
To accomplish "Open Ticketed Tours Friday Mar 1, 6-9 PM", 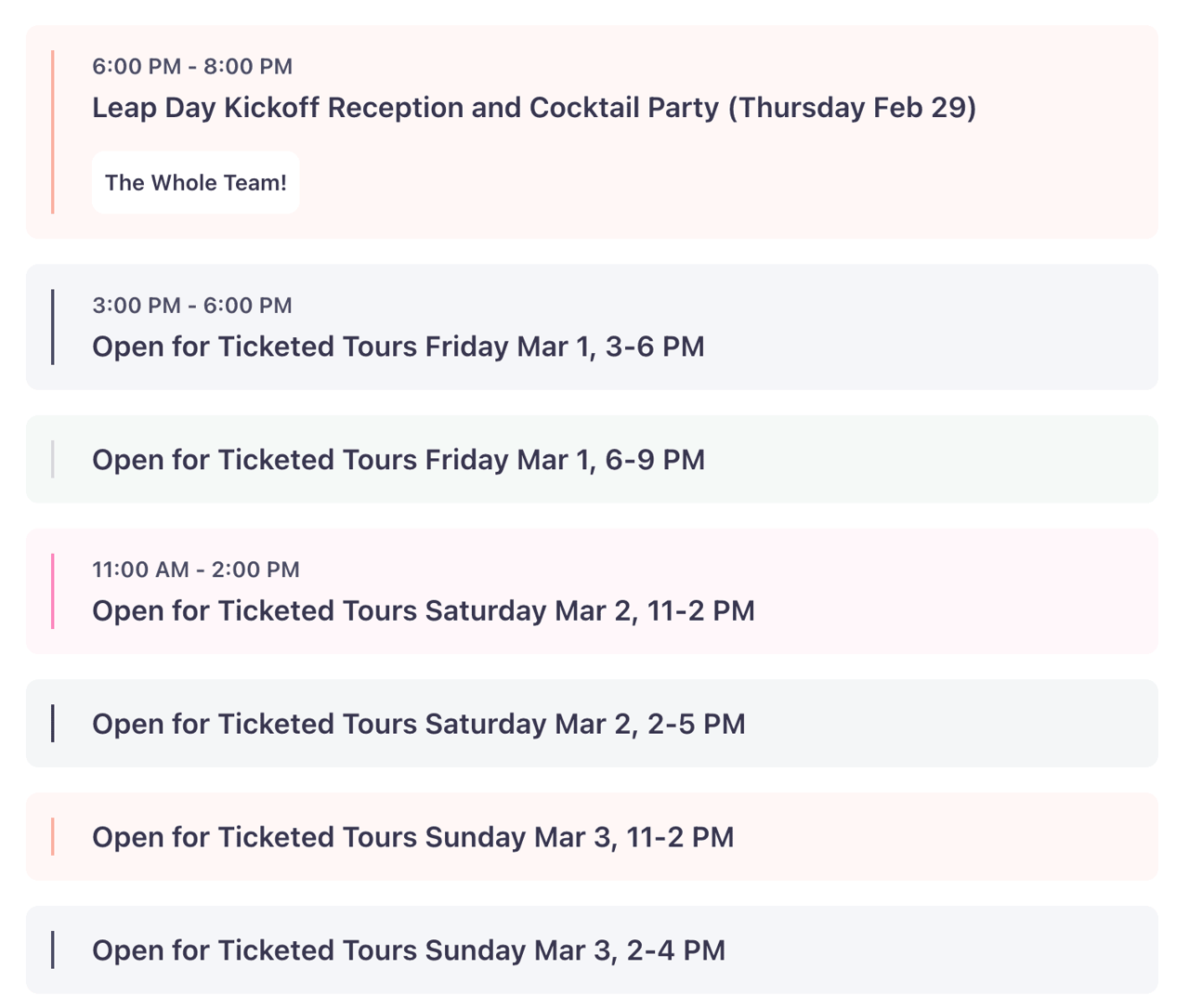I will pos(399,460).
